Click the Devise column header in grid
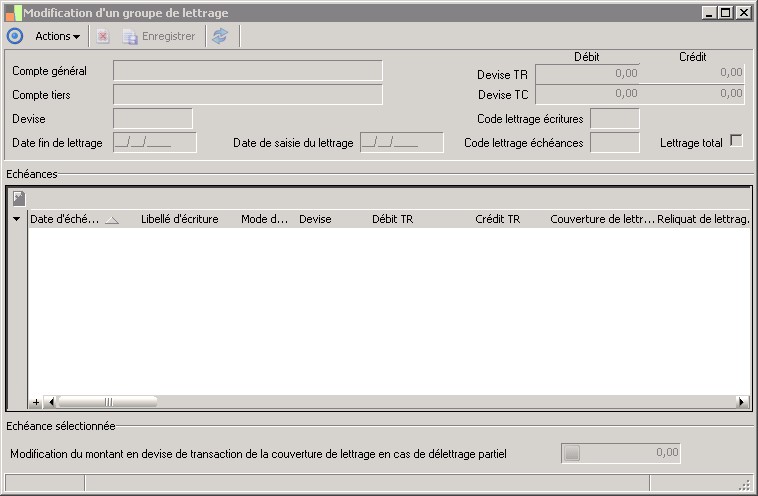Image resolution: width=758 pixels, height=496 pixels. (315, 219)
